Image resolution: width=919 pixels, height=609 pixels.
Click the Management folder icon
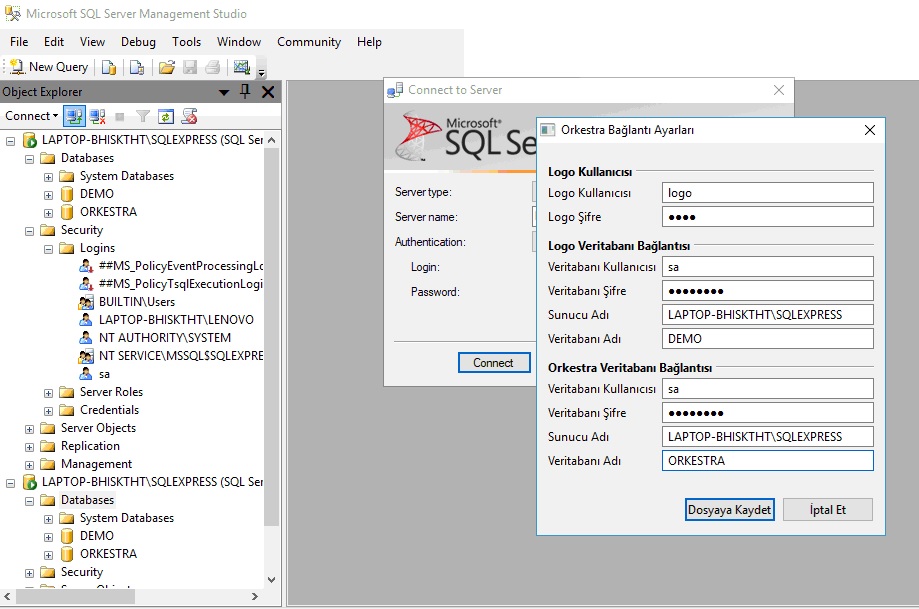click(47, 464)
